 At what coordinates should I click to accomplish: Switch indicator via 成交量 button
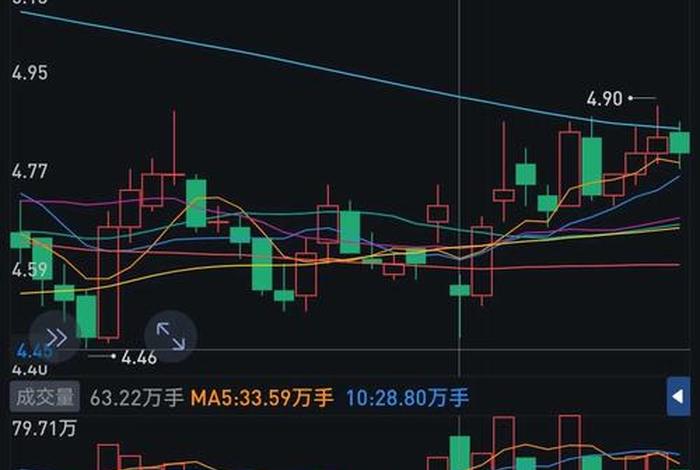tap(43, 397)
